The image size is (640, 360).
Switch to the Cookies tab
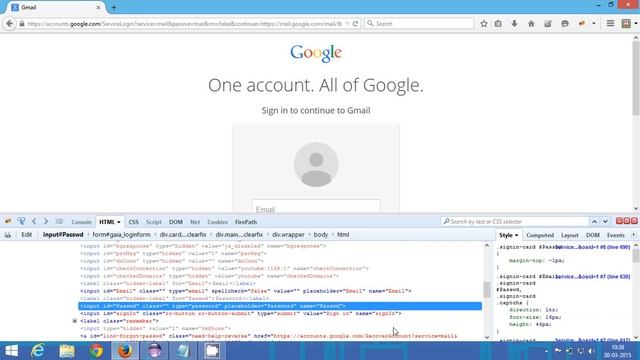click(217, 222)
